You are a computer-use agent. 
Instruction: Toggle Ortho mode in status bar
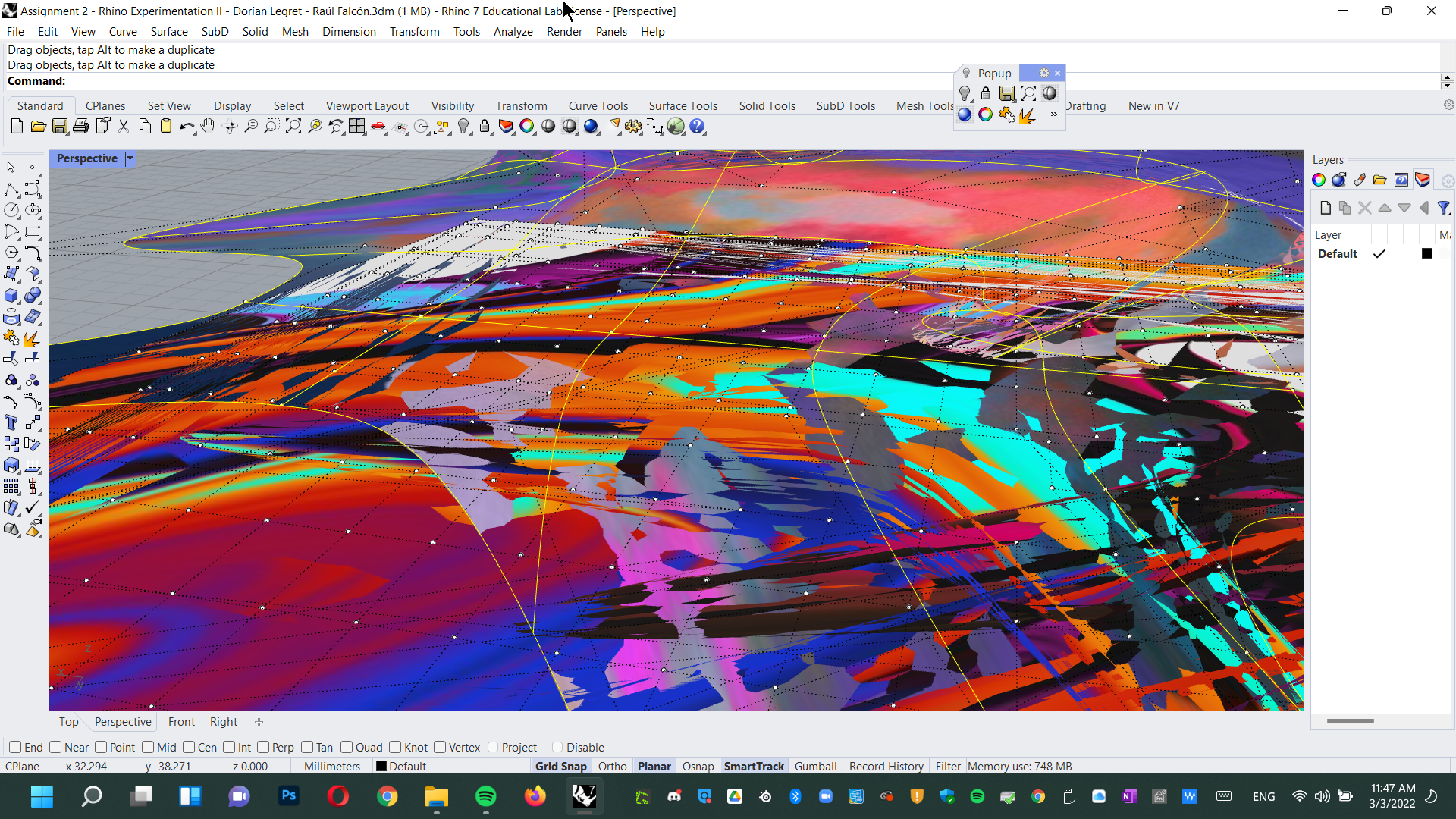click(x=612, y=767)
